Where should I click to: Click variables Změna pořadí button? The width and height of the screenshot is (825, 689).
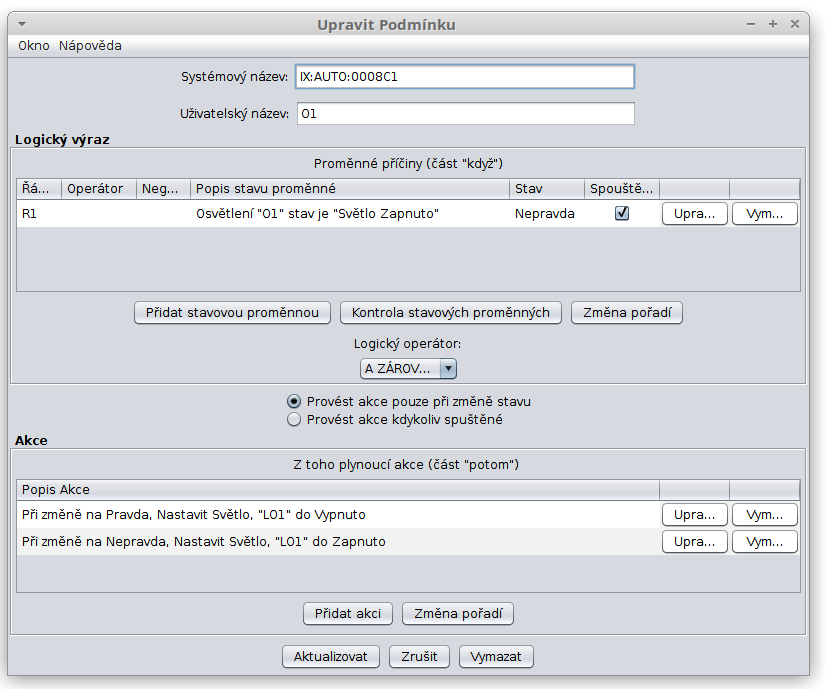point(627,312)
